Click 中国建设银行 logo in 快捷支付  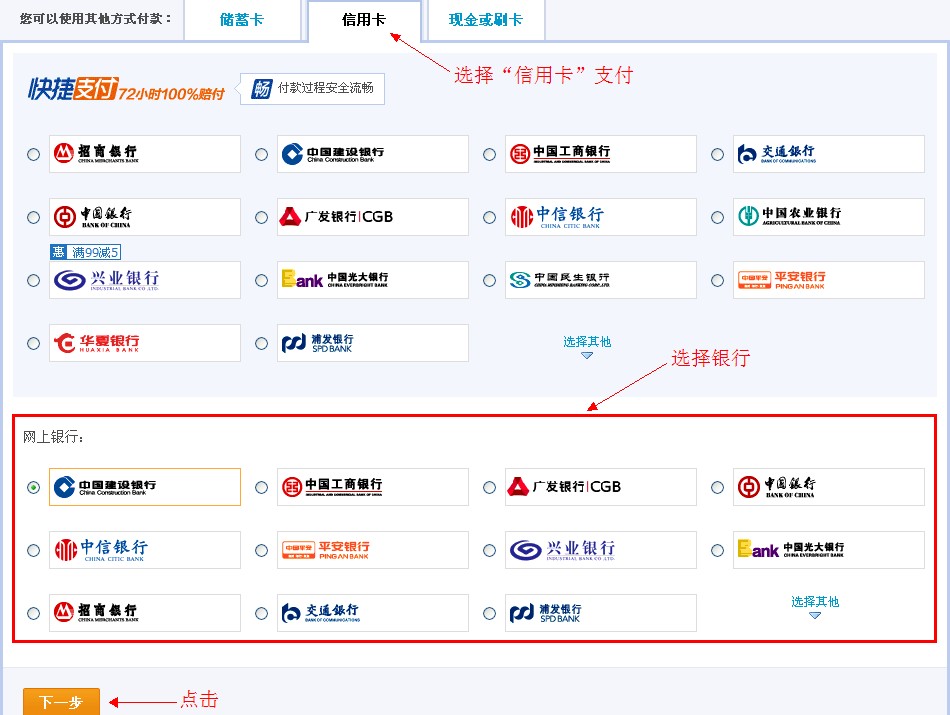[x=373, y=154]
